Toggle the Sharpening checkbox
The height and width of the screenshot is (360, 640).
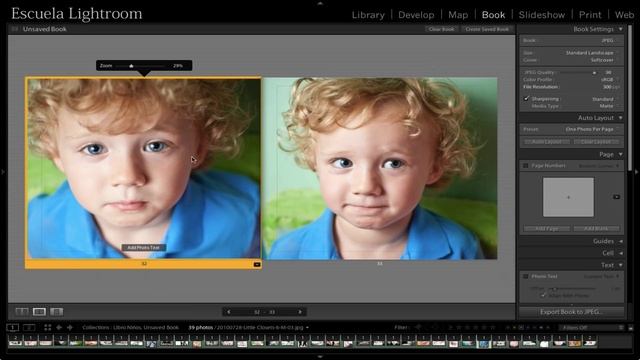pyautogui.click(x=527, y=98)
